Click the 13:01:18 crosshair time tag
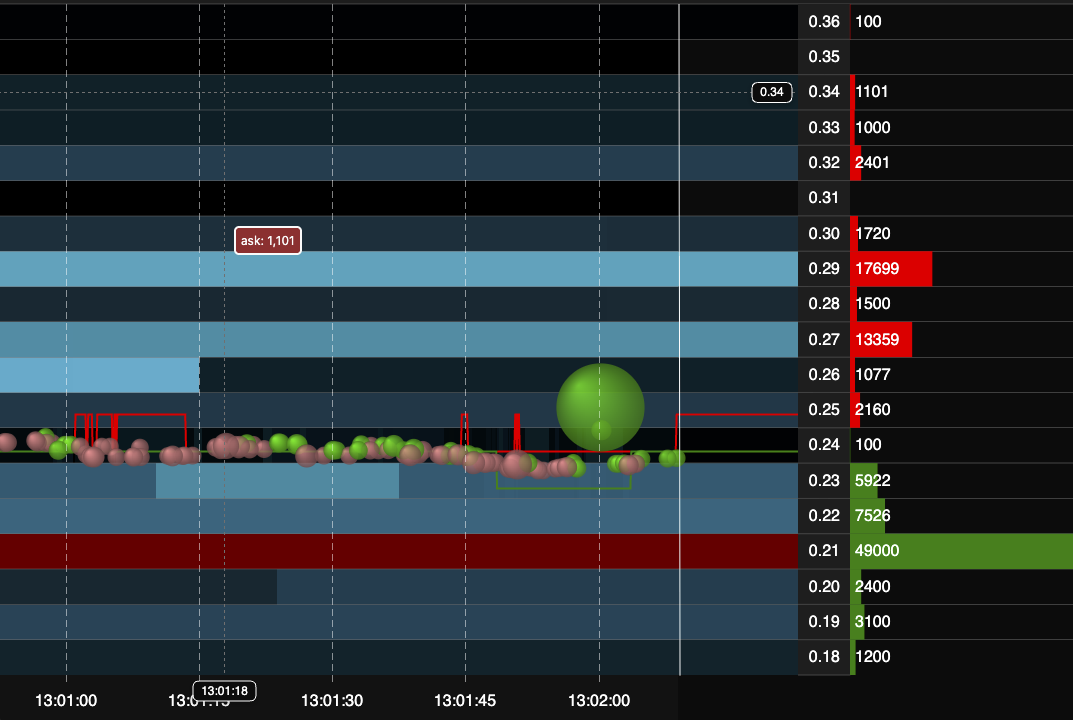 coord(224,691)
